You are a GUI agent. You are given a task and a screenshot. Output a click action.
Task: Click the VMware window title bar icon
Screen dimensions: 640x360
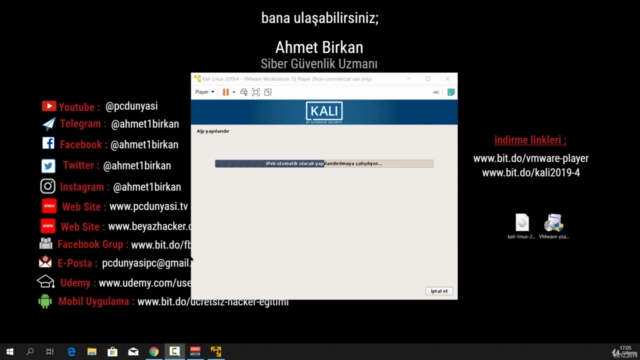pyautogui.click(x=198, y=78)
